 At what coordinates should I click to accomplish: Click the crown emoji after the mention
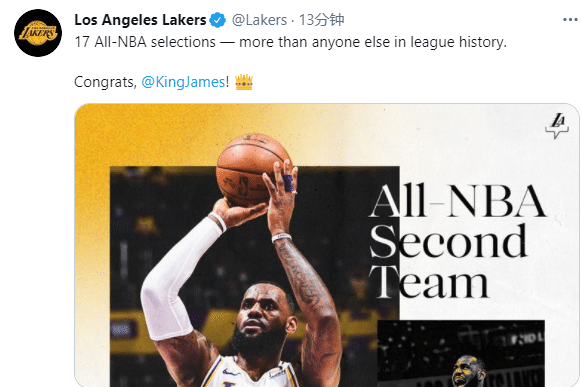point(244,82)
